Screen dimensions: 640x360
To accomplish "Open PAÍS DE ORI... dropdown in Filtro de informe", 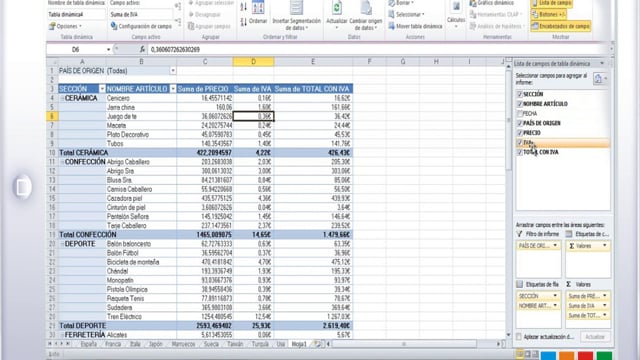I will click(555, 246).
